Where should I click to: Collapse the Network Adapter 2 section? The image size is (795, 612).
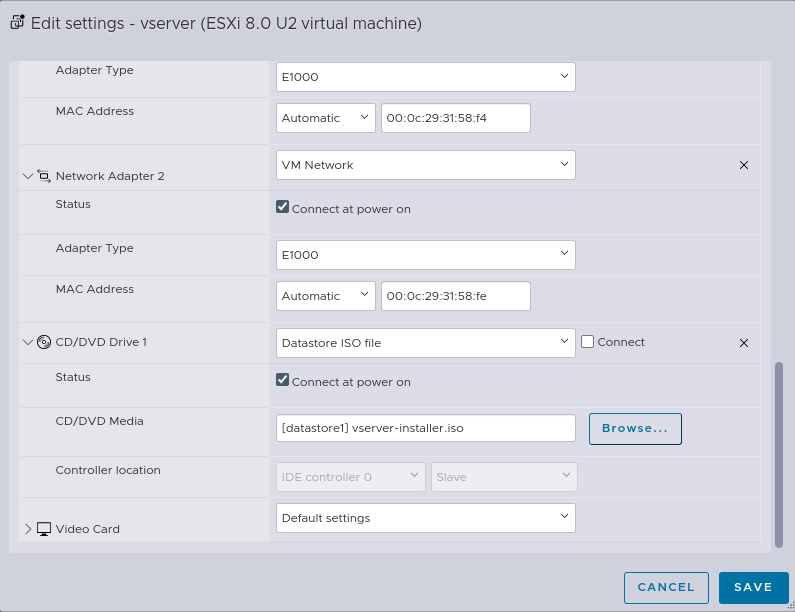(27, 176)
